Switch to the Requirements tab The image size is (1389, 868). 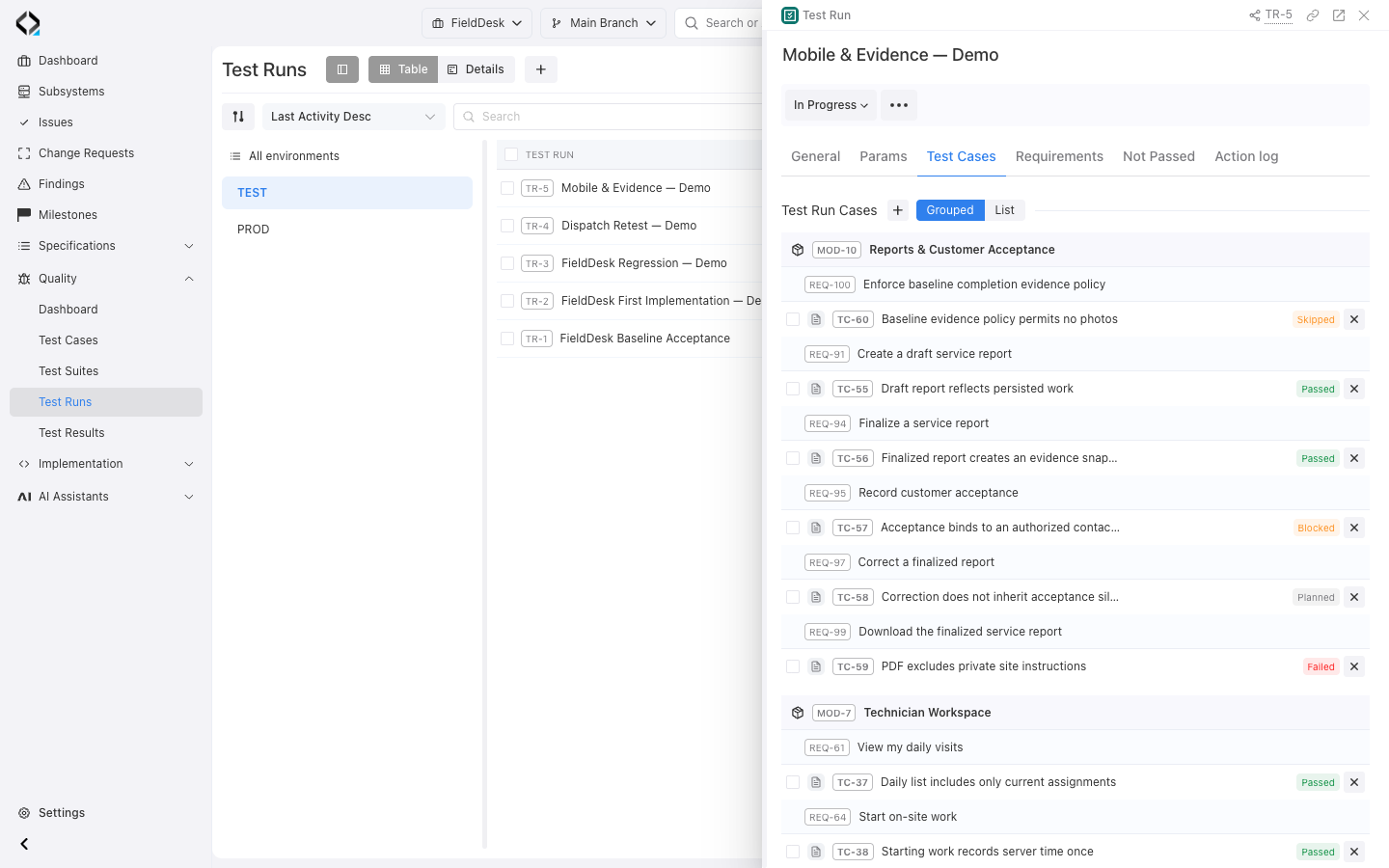point(1059,156)
